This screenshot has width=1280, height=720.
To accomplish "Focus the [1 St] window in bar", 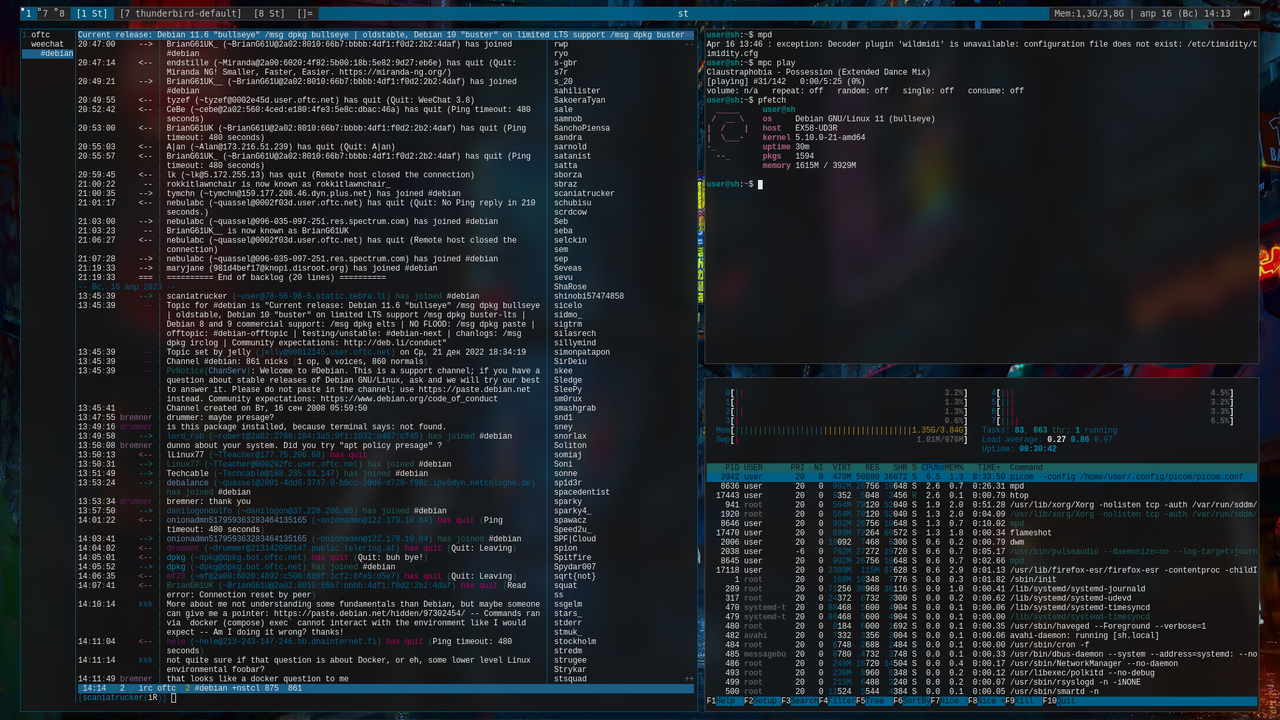I will click(x=91, y=14).
